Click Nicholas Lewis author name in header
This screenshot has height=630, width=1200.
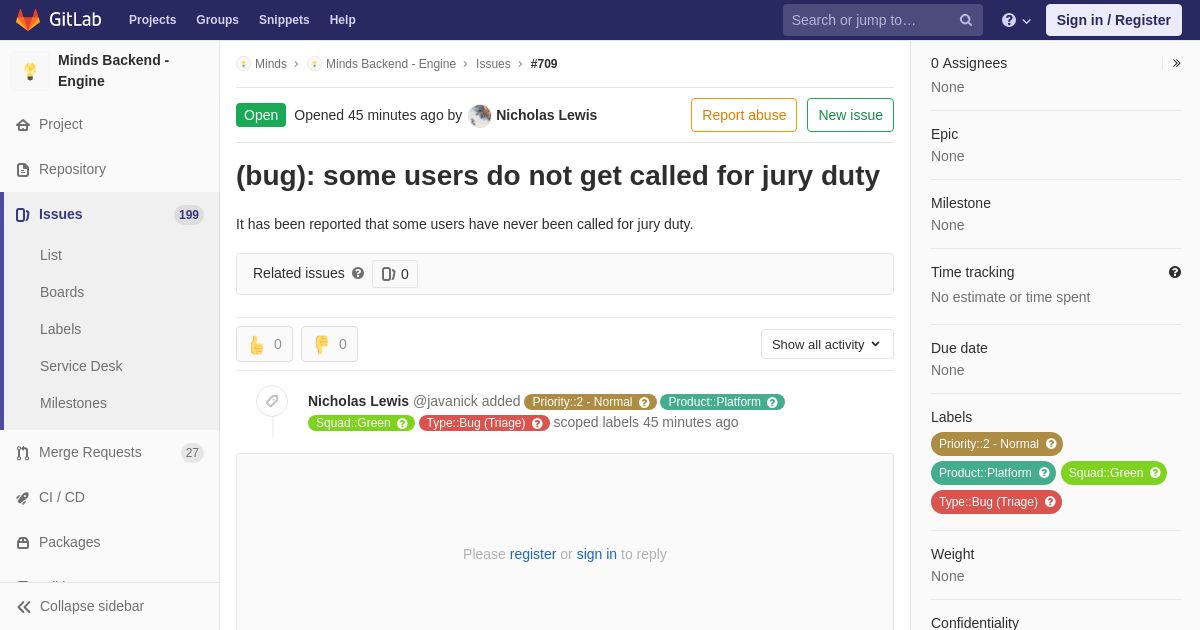(546, 115)
